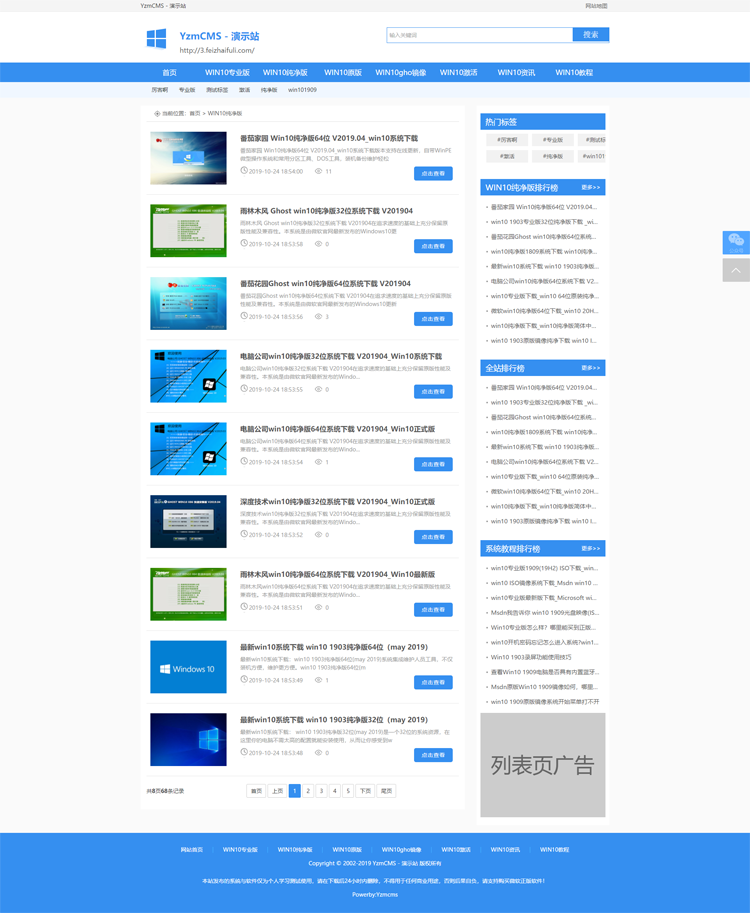The height and width of the screenshot is (913, 750).
Task: Select the 测试标签 tag under the nav bar
Action: [217, 90]
